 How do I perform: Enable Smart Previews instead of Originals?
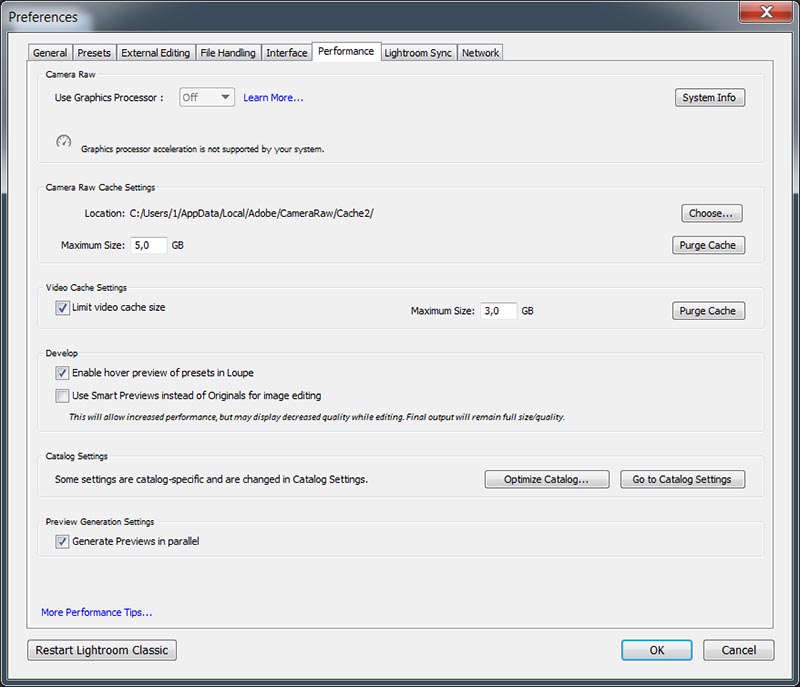coord(62,396)
